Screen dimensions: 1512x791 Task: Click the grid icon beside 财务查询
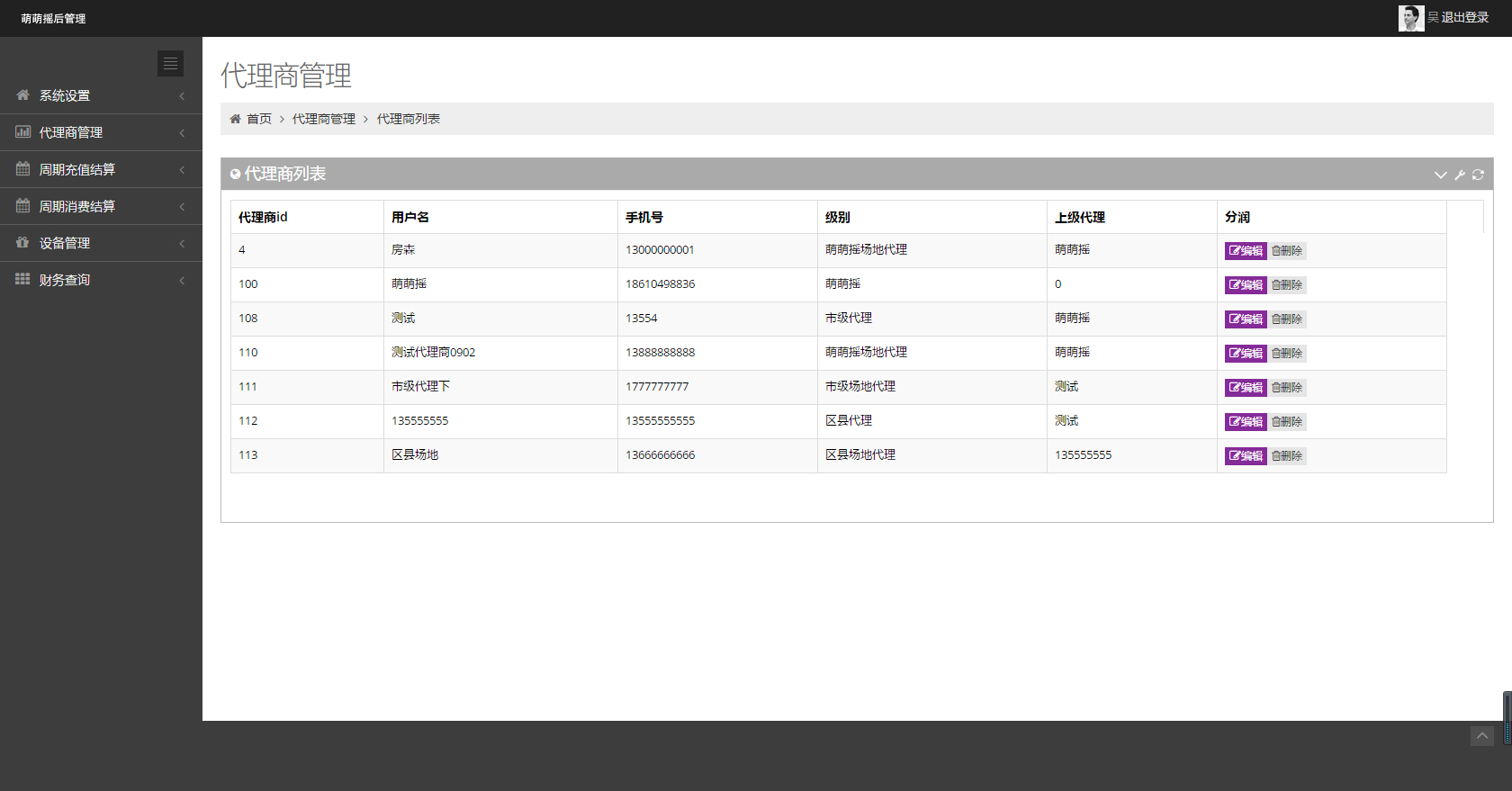coord(22,279)
